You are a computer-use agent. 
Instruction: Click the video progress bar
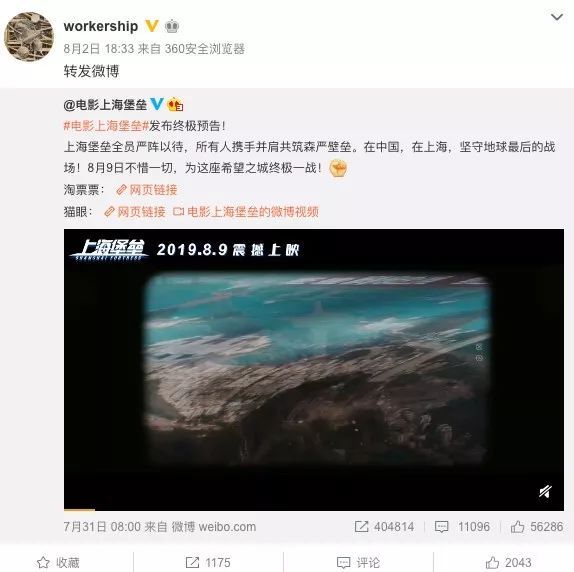point(314,509)
